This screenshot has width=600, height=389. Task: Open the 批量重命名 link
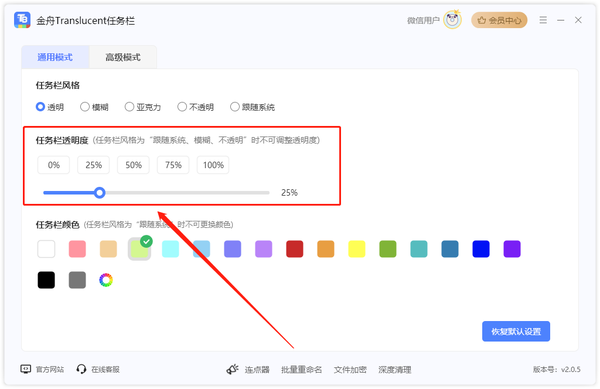(302, 369)
